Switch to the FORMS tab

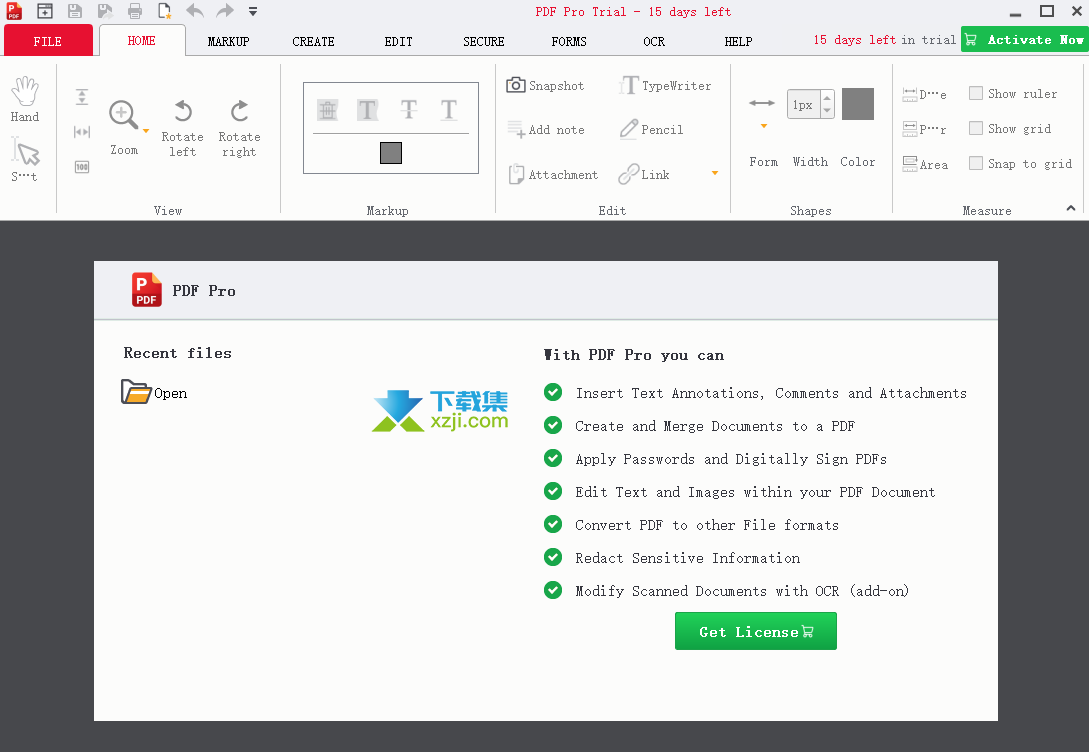coord(569,42)
